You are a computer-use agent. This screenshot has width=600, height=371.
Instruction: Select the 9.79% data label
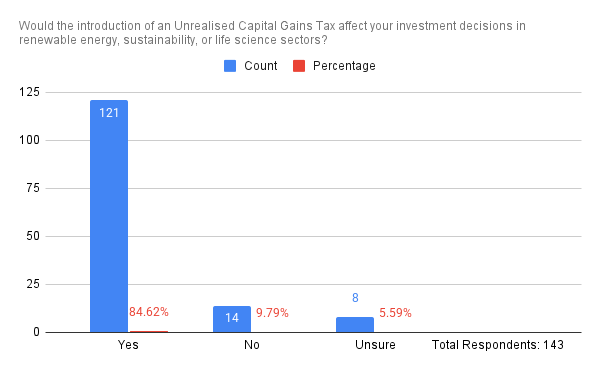(x=272, y=313)
